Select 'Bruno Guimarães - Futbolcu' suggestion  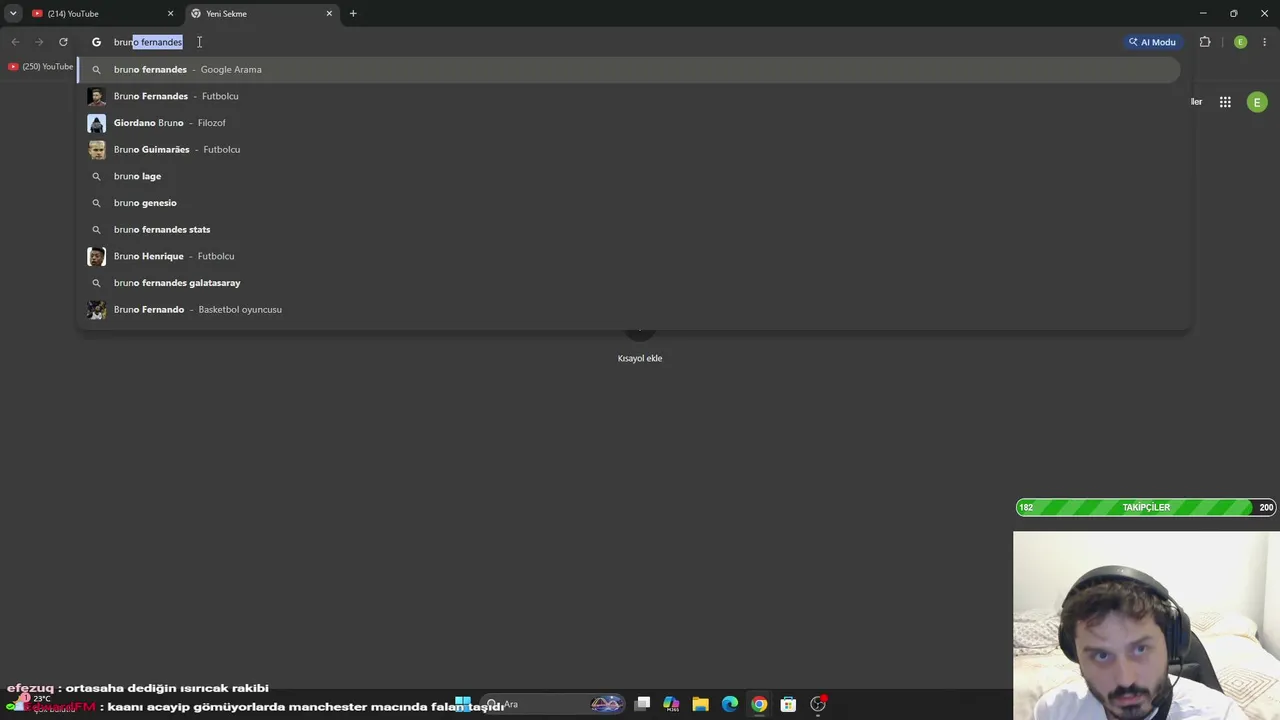(x=630, y=150)
